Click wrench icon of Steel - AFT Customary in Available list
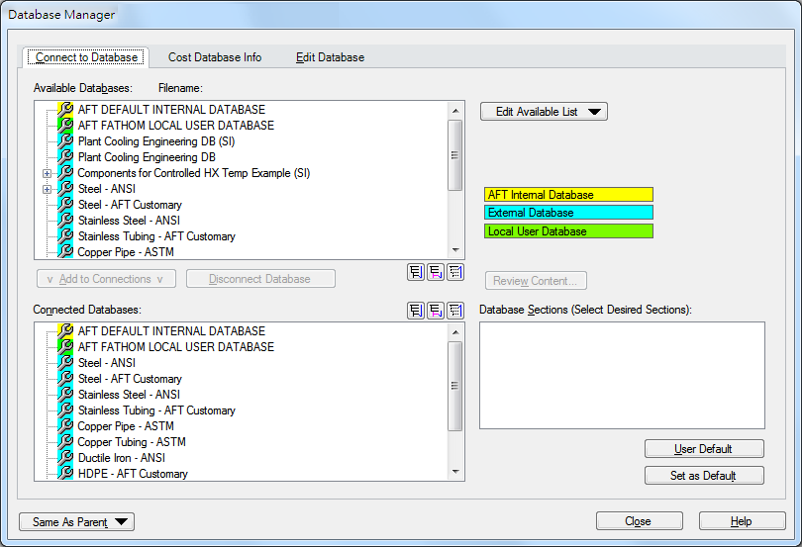This screenshot has width=802, height=547. tap(65, 205)
